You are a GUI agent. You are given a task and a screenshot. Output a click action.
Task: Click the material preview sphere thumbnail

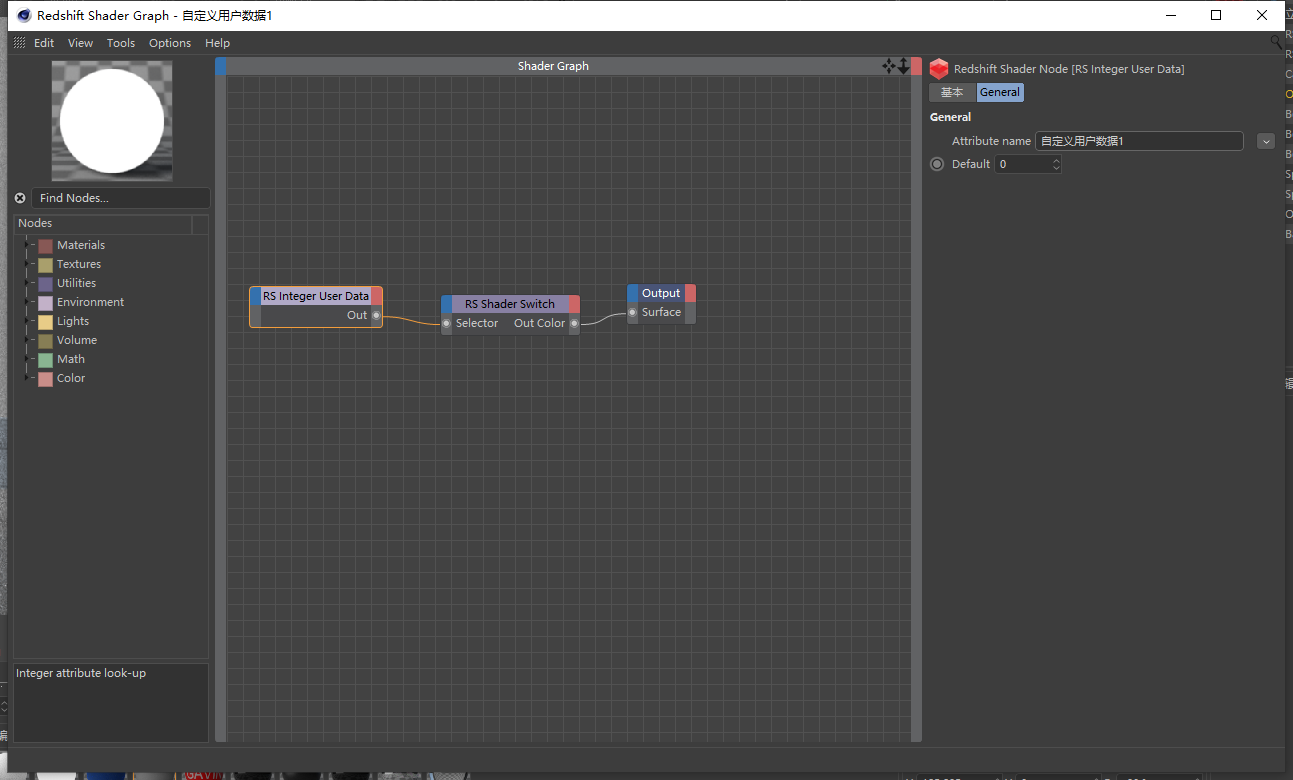(112, 121)
